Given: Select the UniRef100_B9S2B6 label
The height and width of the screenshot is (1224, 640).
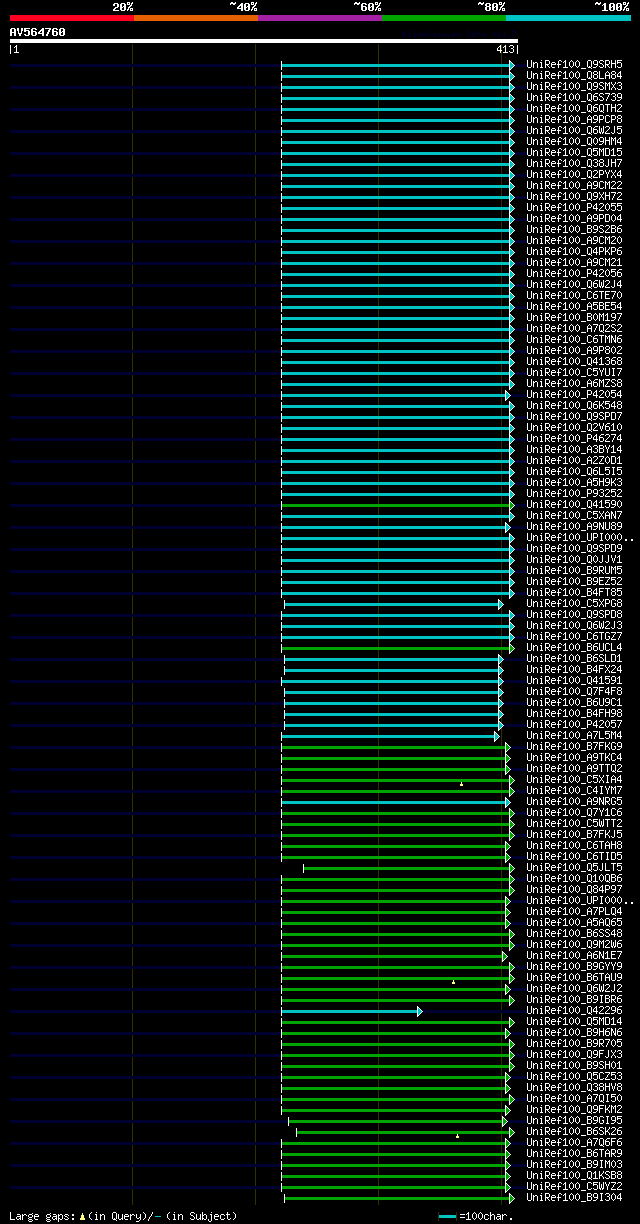Looking at the screenshot, I should (574, 229).
